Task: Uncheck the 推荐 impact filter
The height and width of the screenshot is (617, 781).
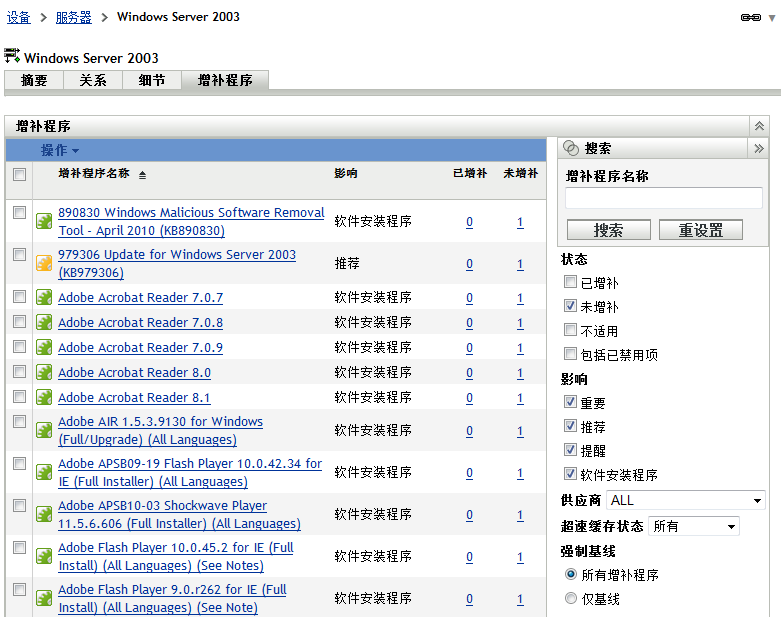Action: 570,425
